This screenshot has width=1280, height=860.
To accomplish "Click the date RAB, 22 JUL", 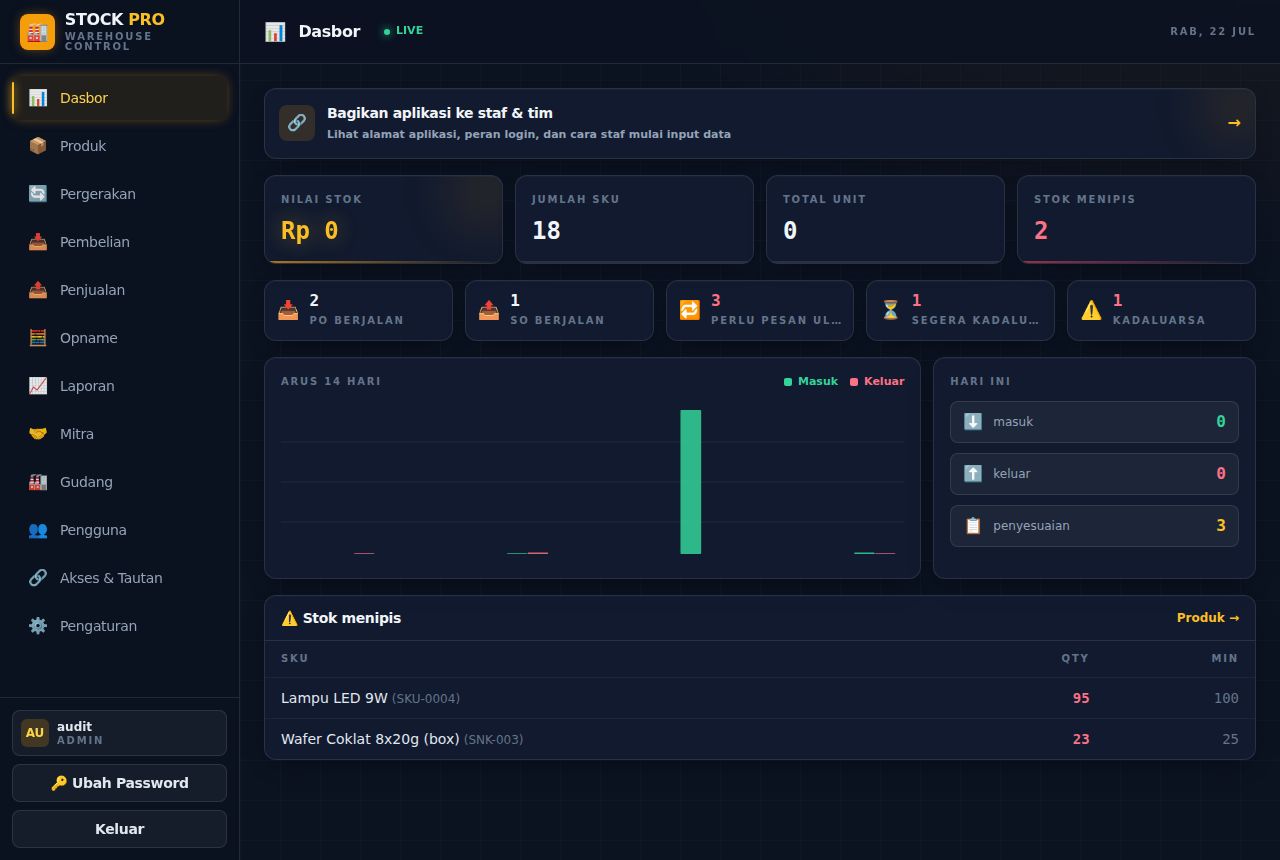I will pos(1212,31).
